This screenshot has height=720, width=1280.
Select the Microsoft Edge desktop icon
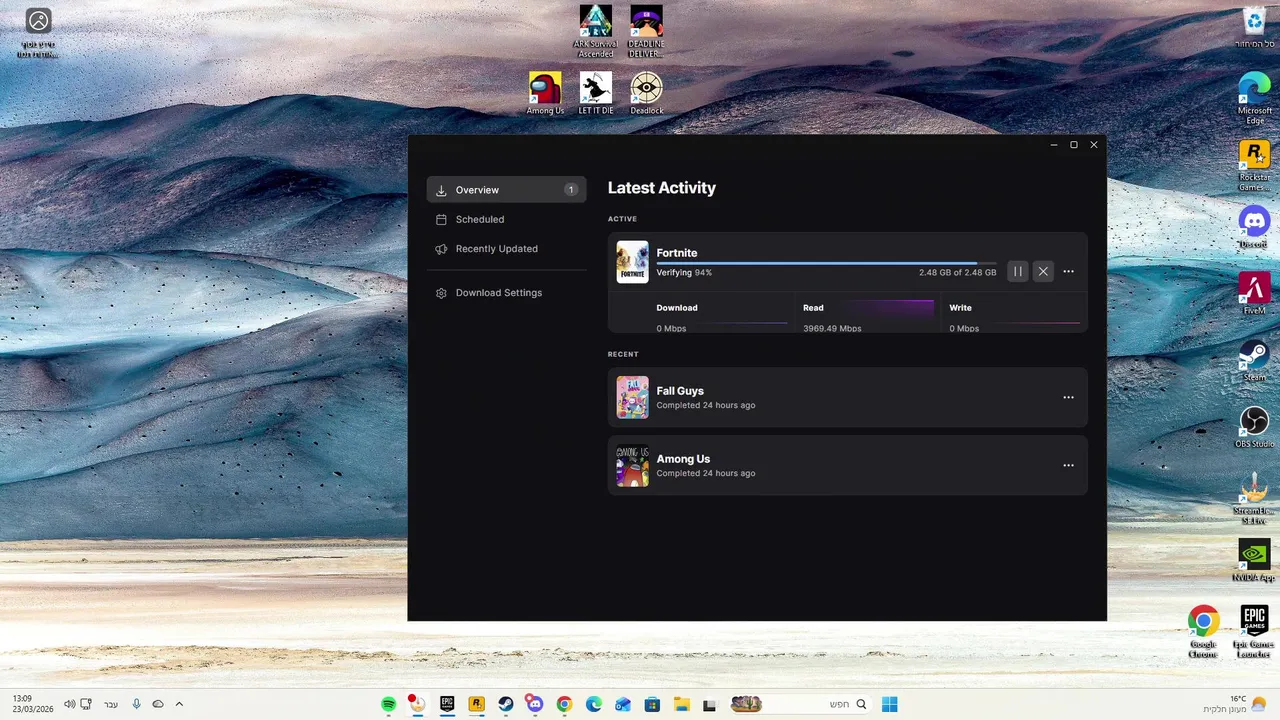coord(1254,98)
